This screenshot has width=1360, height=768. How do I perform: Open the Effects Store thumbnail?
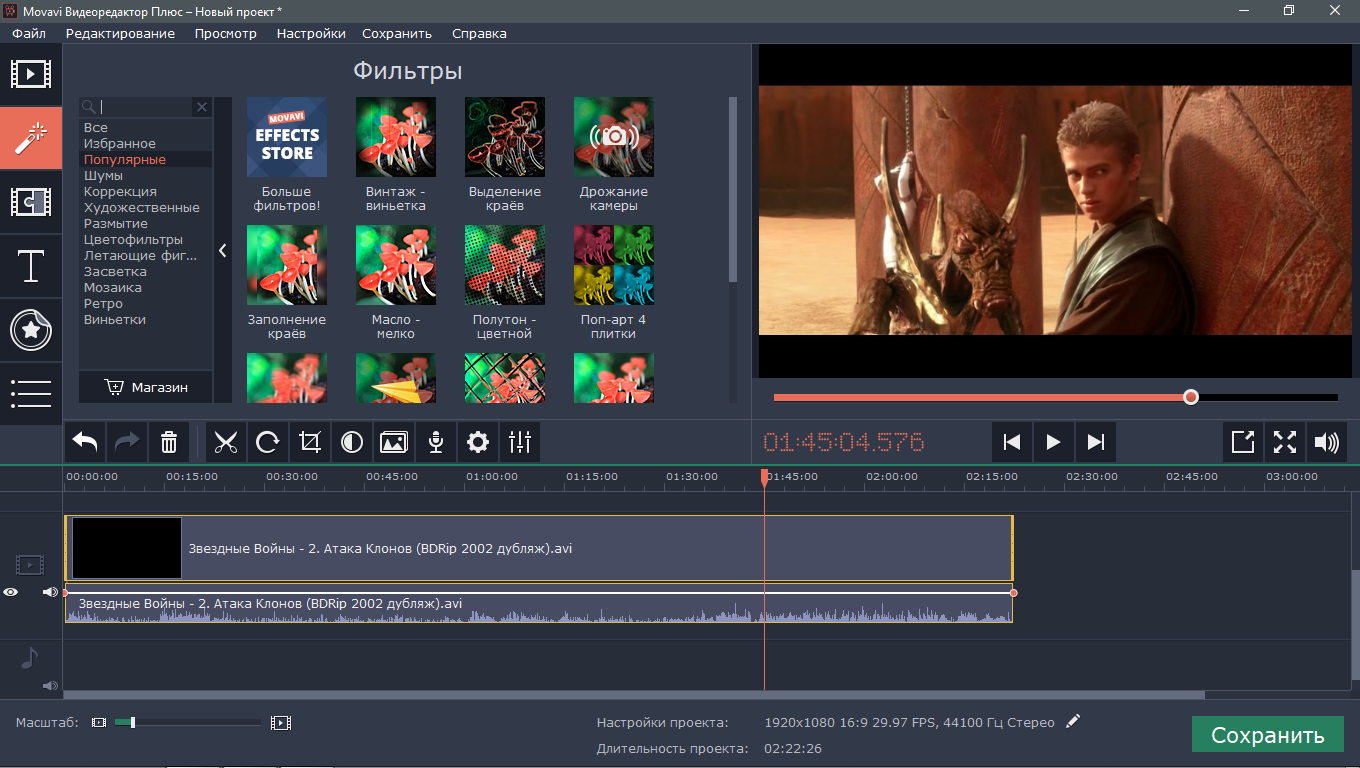pos(287,137)
